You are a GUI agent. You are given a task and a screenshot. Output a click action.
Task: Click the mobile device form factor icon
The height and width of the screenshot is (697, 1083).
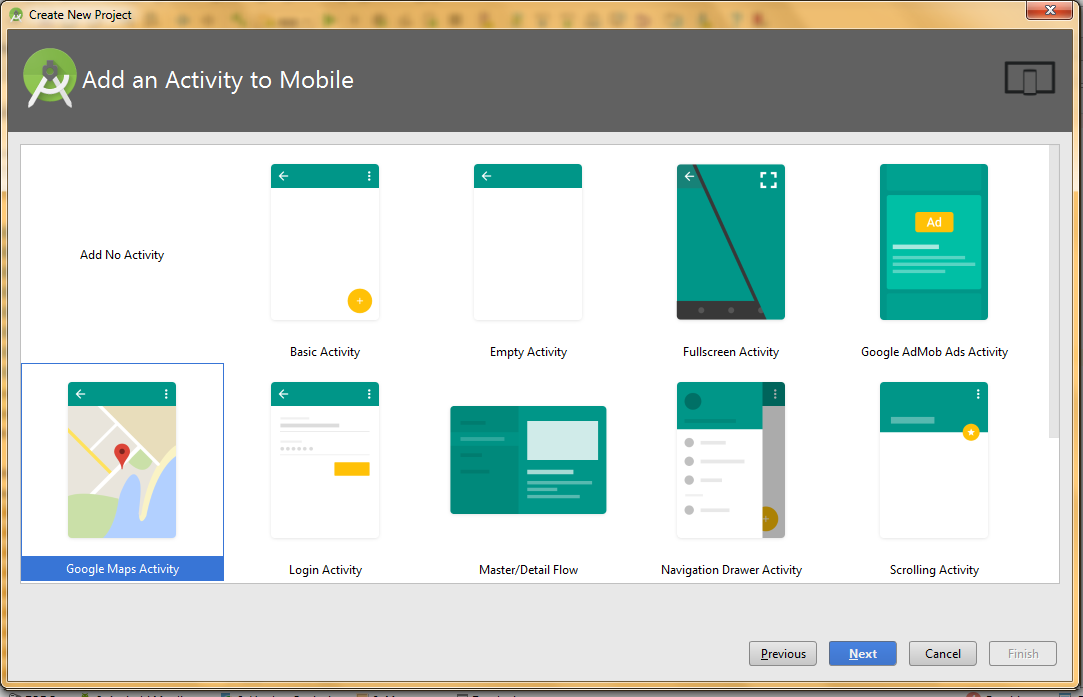[x=1029, y=79]
